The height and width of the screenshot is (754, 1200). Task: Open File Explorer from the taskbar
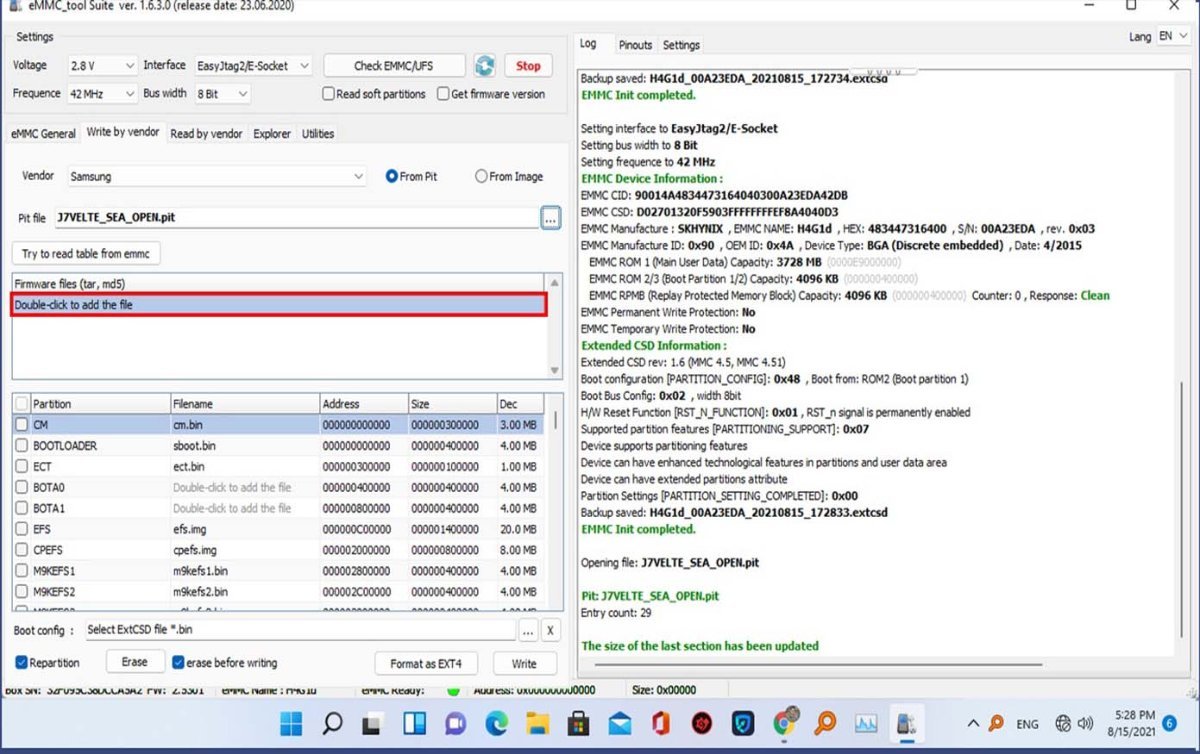[x=538, y=723]
